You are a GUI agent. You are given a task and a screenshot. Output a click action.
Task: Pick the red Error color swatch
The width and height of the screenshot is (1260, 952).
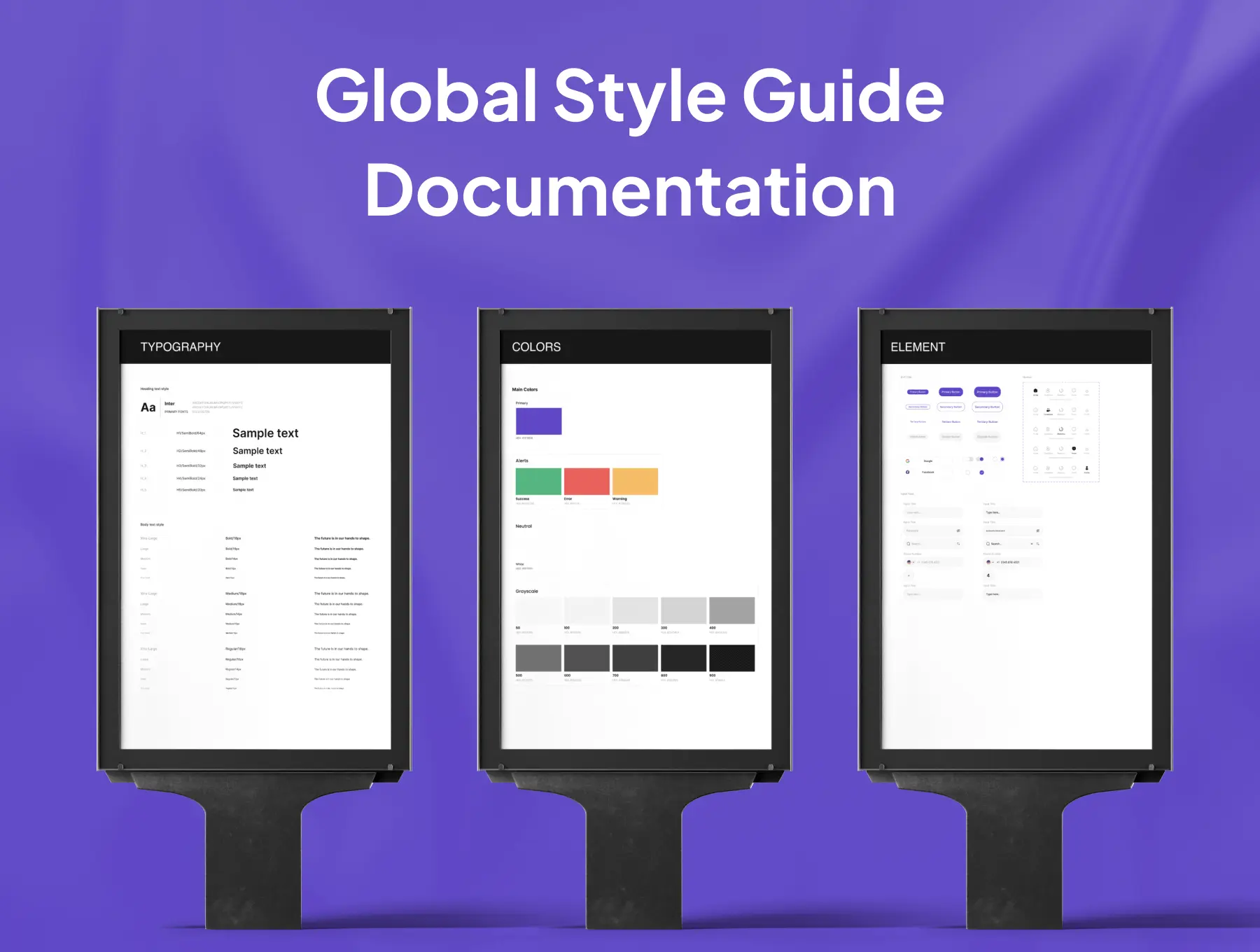pos(587,482)
